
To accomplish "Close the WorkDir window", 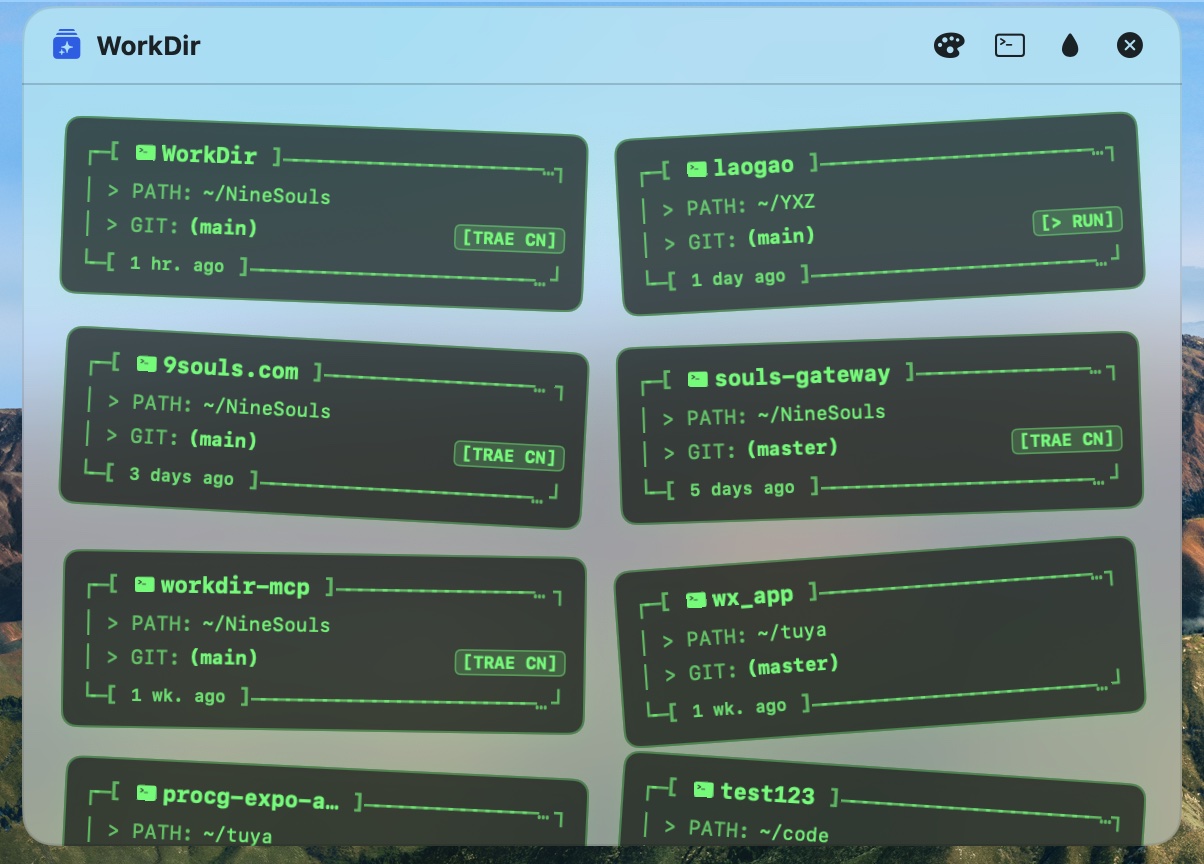I will coord(1130,45).
